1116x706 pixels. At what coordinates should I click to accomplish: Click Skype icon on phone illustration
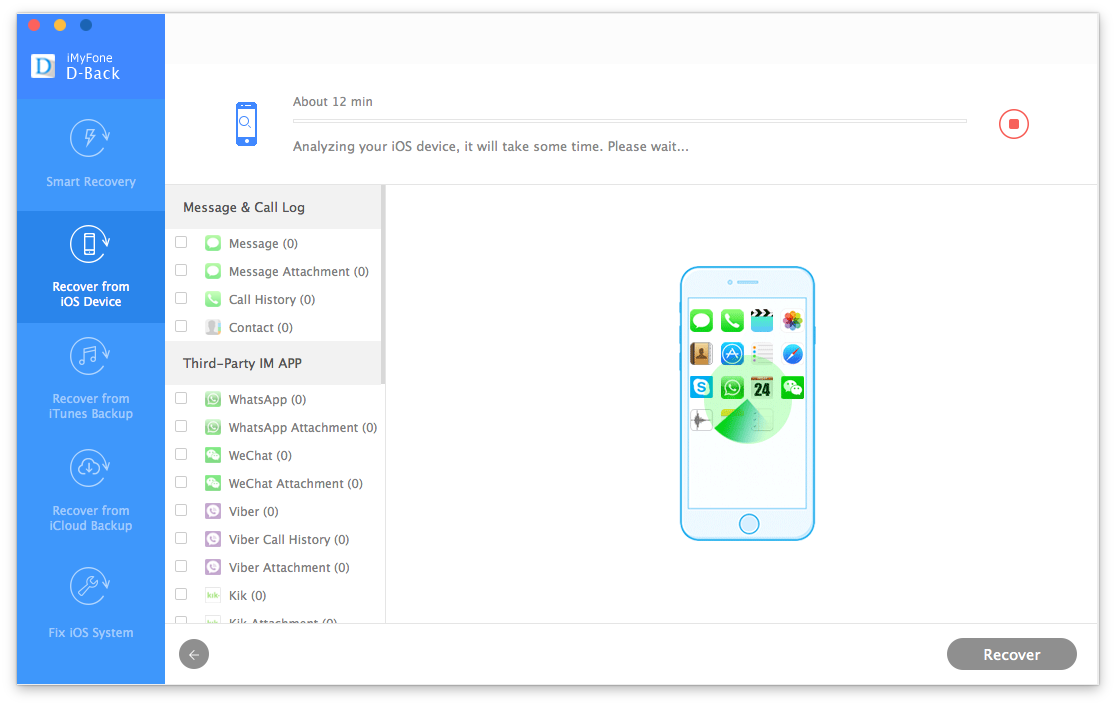click(x=701, y=387)
